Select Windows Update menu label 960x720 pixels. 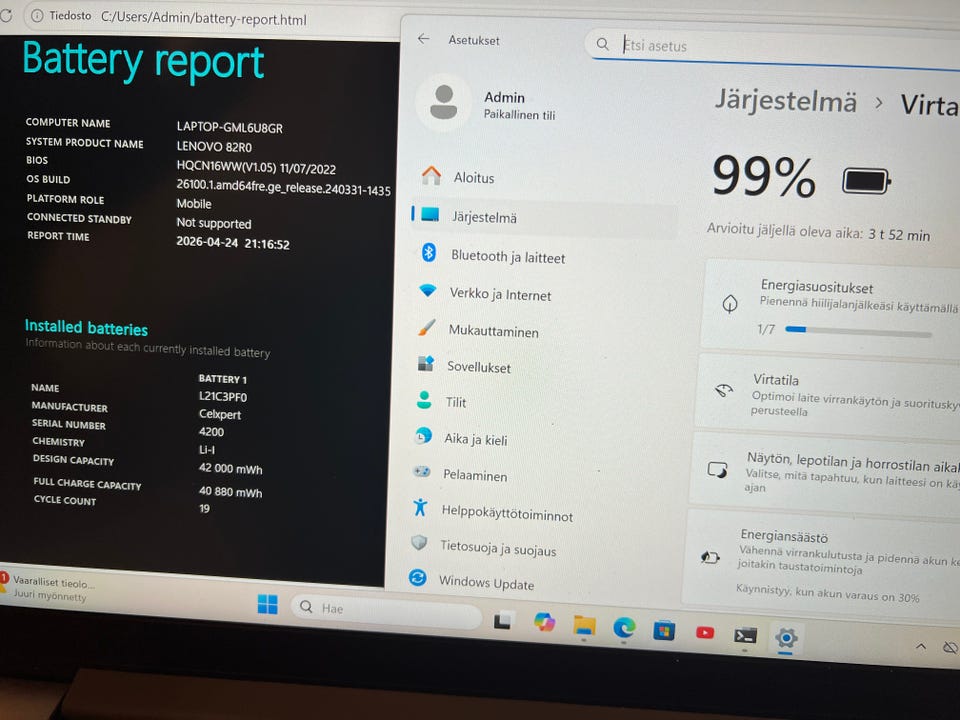tap(486, 583)
